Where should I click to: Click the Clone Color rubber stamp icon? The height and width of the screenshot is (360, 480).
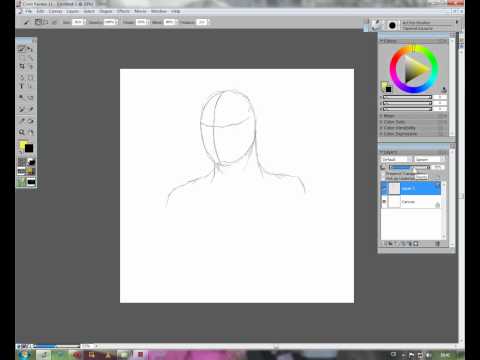click(444, 89)
